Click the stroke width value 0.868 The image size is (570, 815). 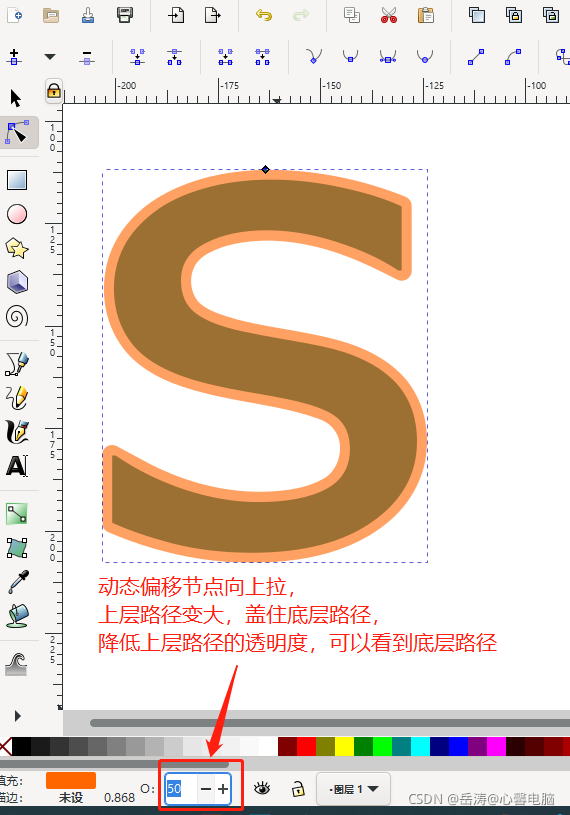tap(119, 797)
